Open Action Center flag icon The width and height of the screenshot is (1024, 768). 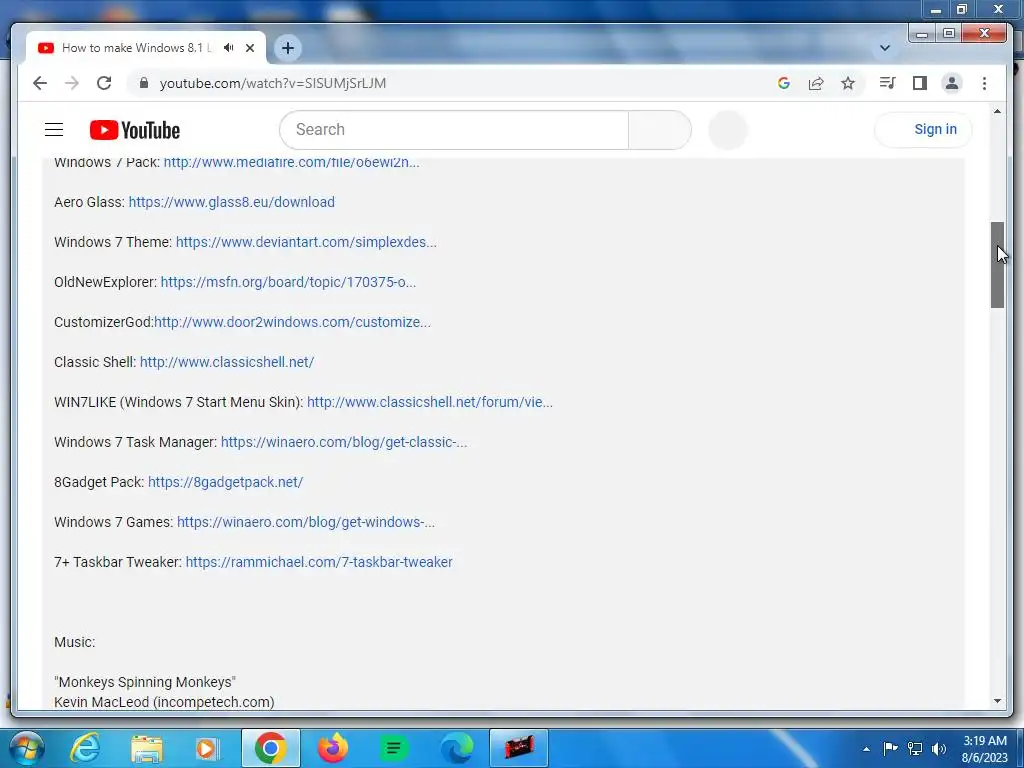coord(890,749)
